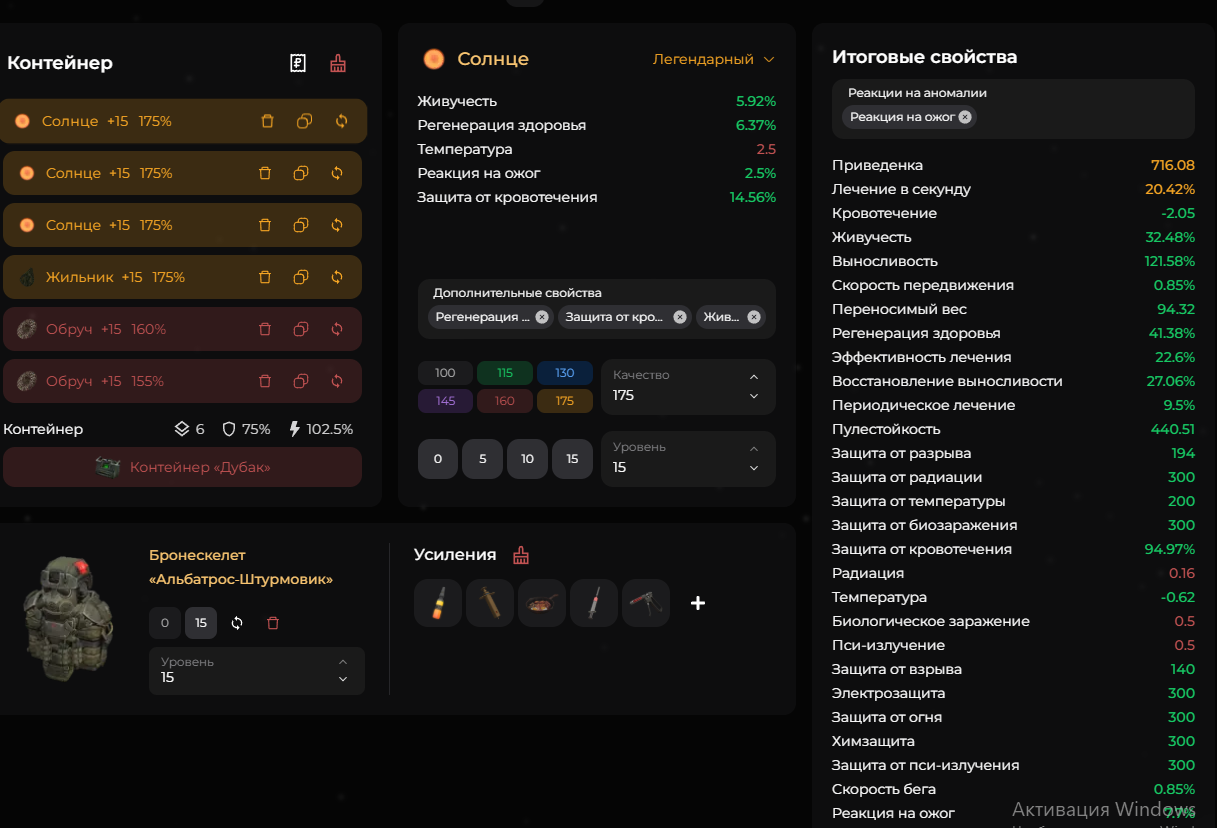Click the refresh icon on Обруч 155% row

point(337,381)
